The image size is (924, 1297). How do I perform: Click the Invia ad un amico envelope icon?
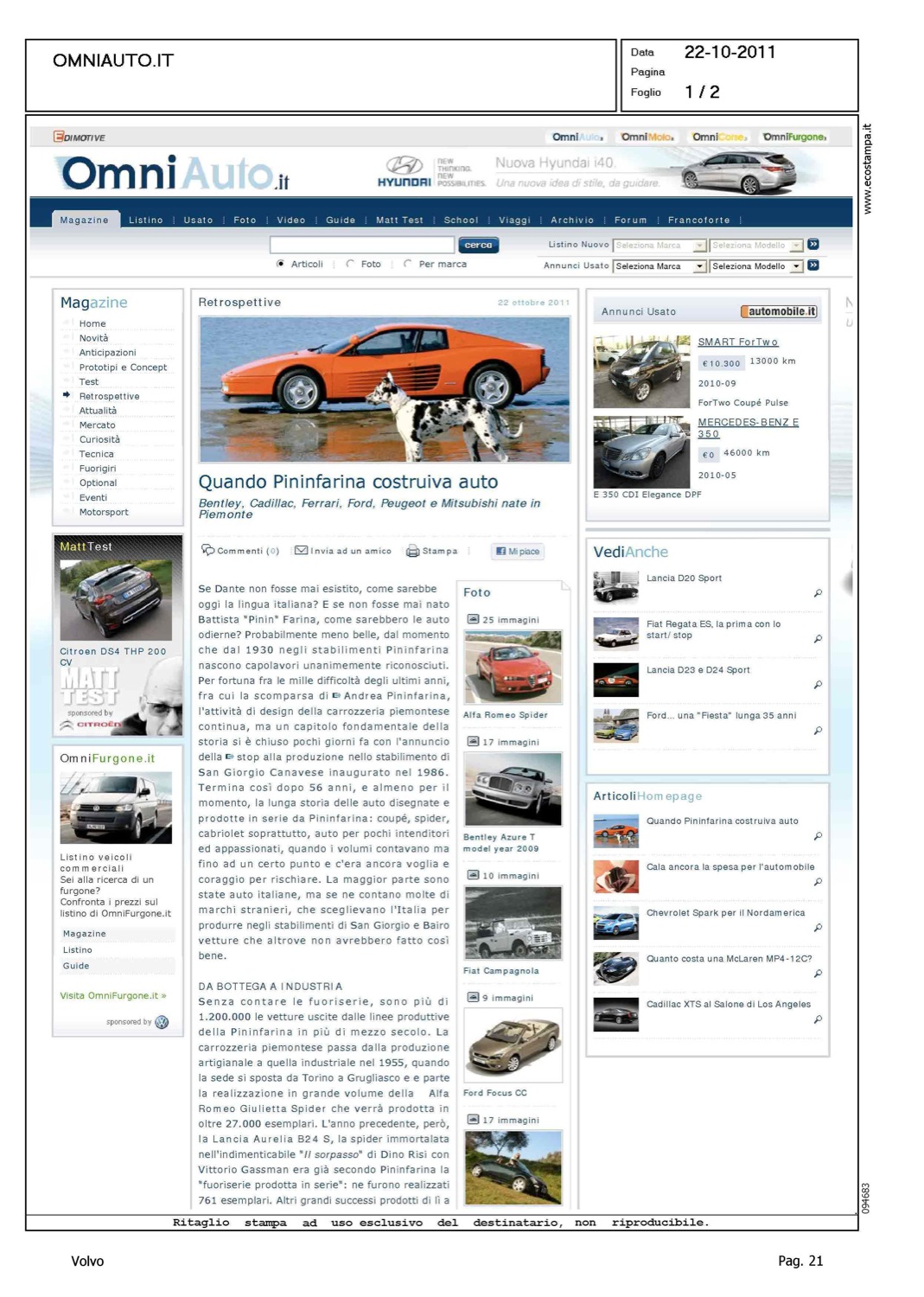tap(301, 550)
